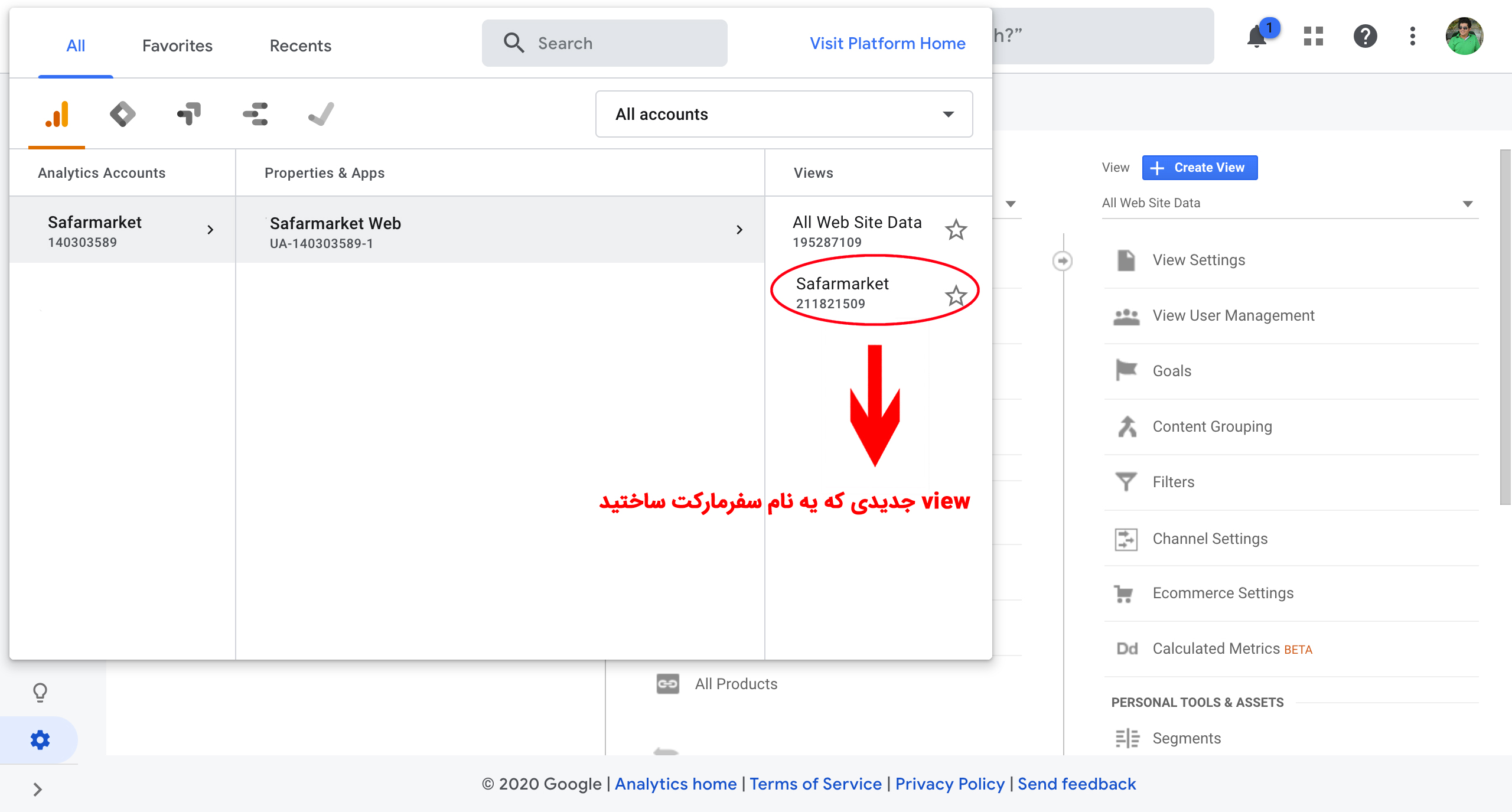Open the notifications bell

(1257, 37)
